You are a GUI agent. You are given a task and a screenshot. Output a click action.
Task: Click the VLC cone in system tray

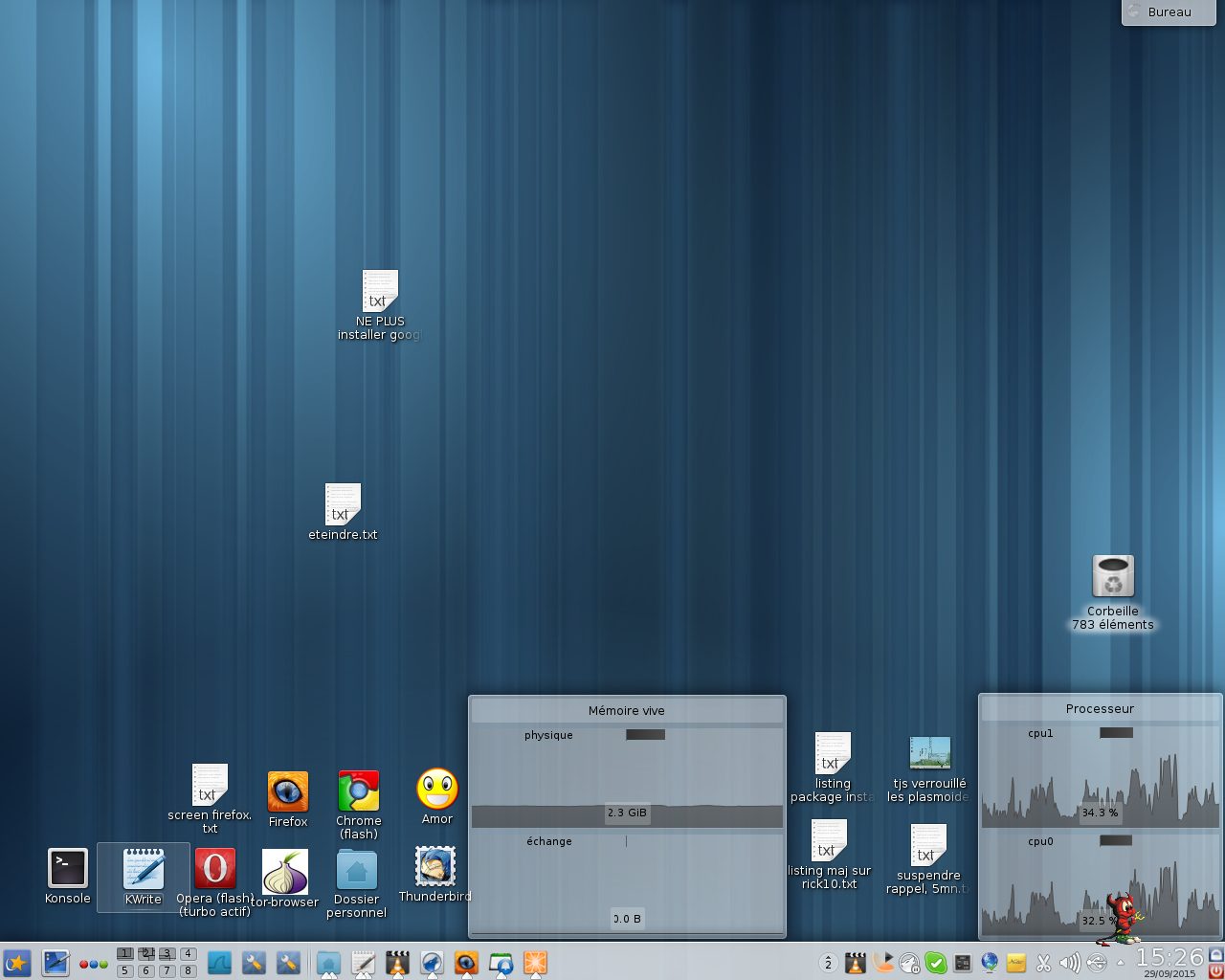[856, 963]
